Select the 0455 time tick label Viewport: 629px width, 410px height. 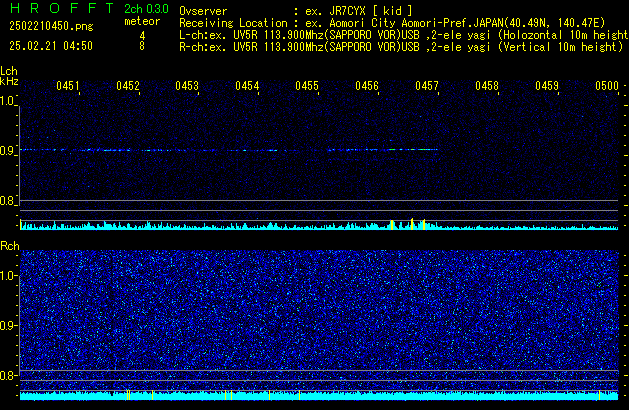[x=307, y=86]
